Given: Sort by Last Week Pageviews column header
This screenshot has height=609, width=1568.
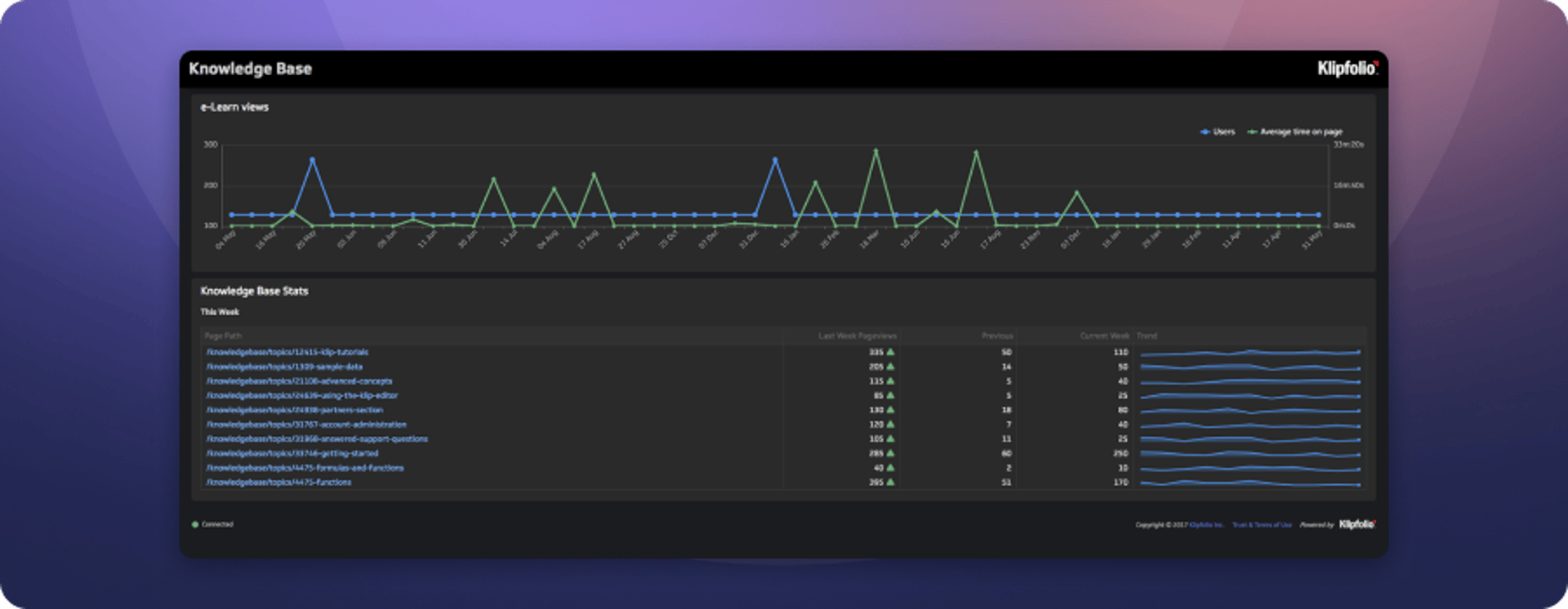Looking at the screenshot, I should pos(857,336).
